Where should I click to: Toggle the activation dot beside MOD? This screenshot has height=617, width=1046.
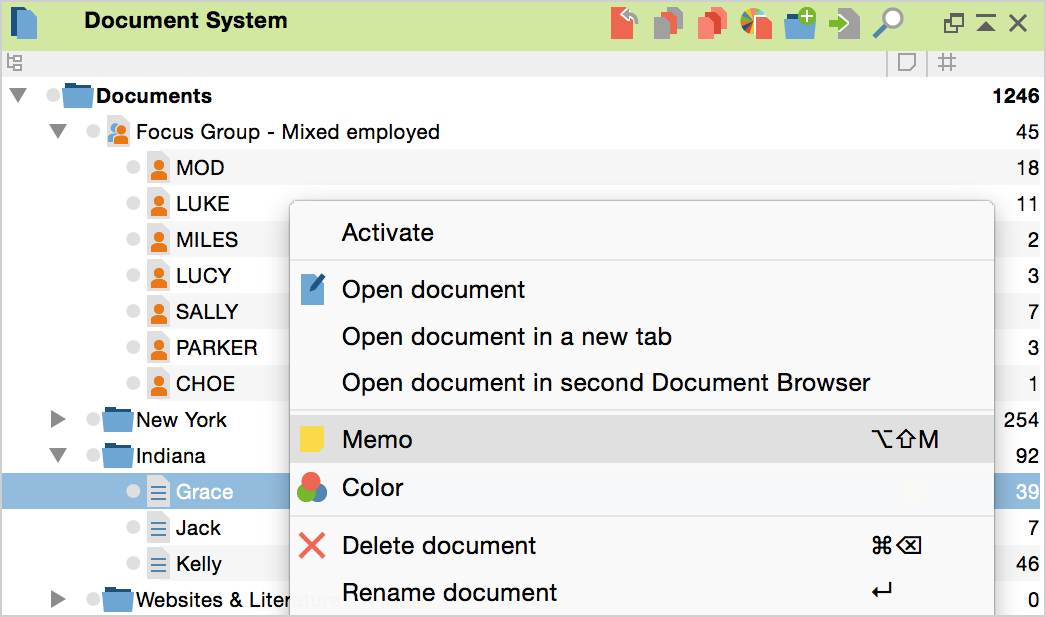(x=133, y=168)
